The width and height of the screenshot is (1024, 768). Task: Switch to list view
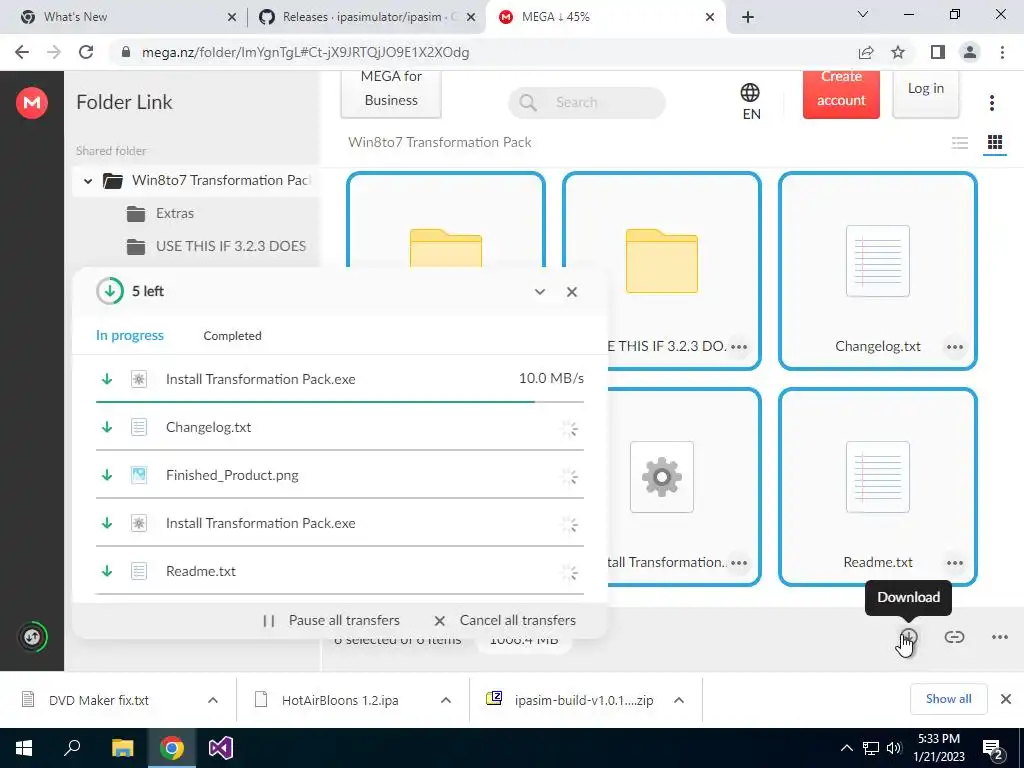959,143
